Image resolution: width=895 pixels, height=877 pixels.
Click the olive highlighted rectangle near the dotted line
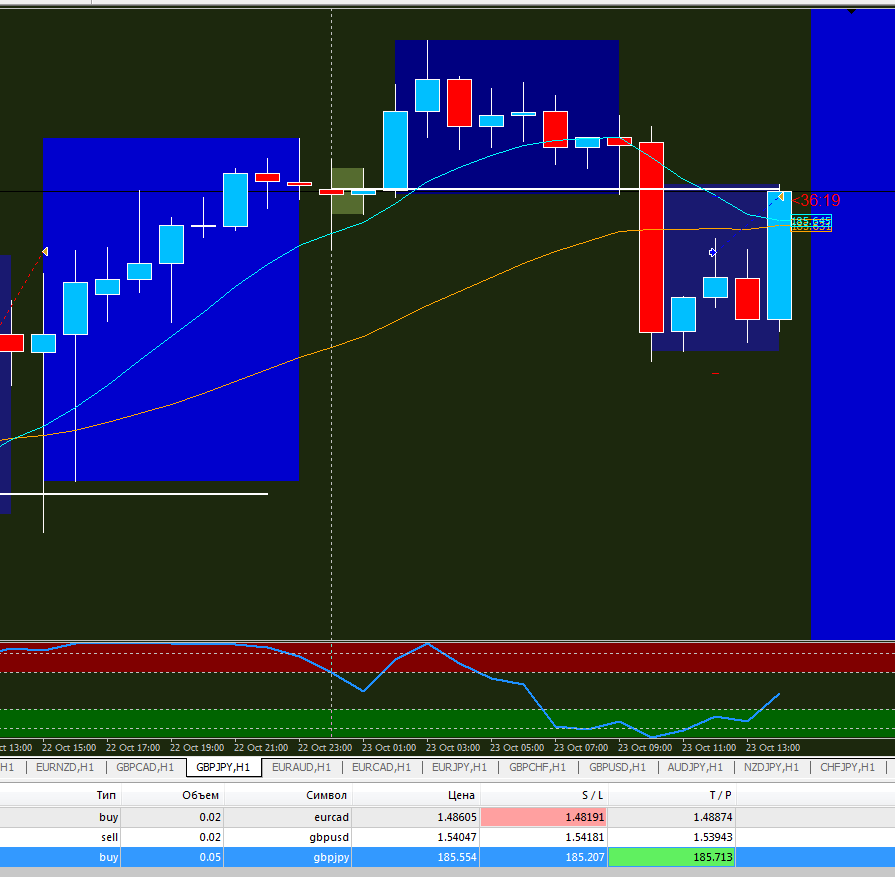click(348, 191)
